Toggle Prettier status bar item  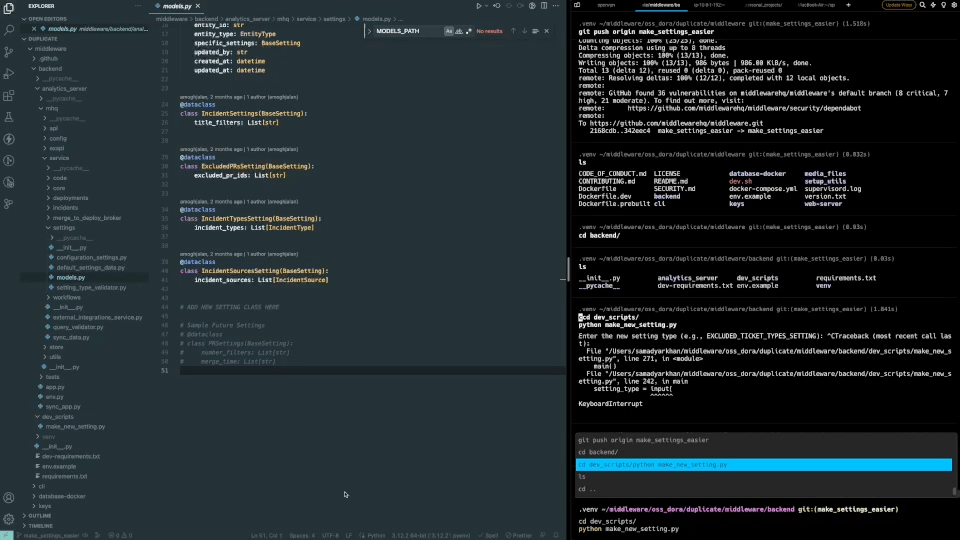click(x=519, y=536)
